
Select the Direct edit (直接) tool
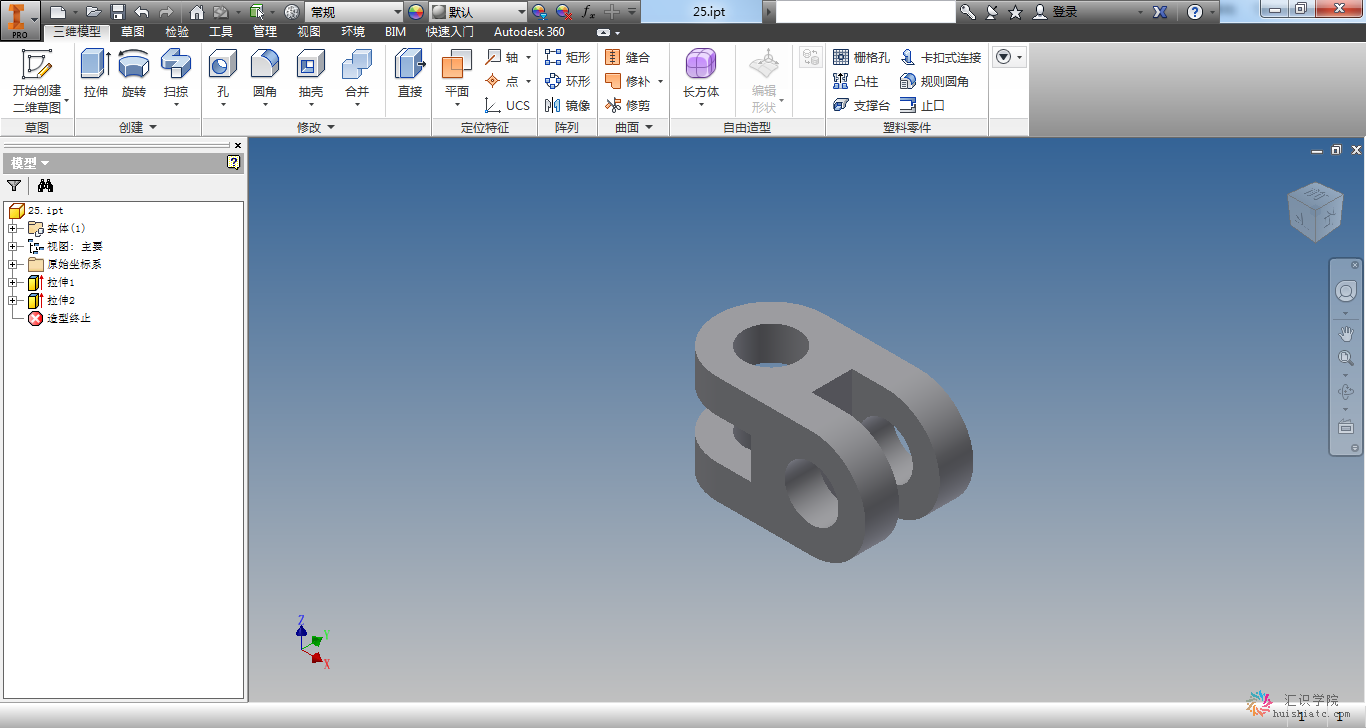coord(410,75)
